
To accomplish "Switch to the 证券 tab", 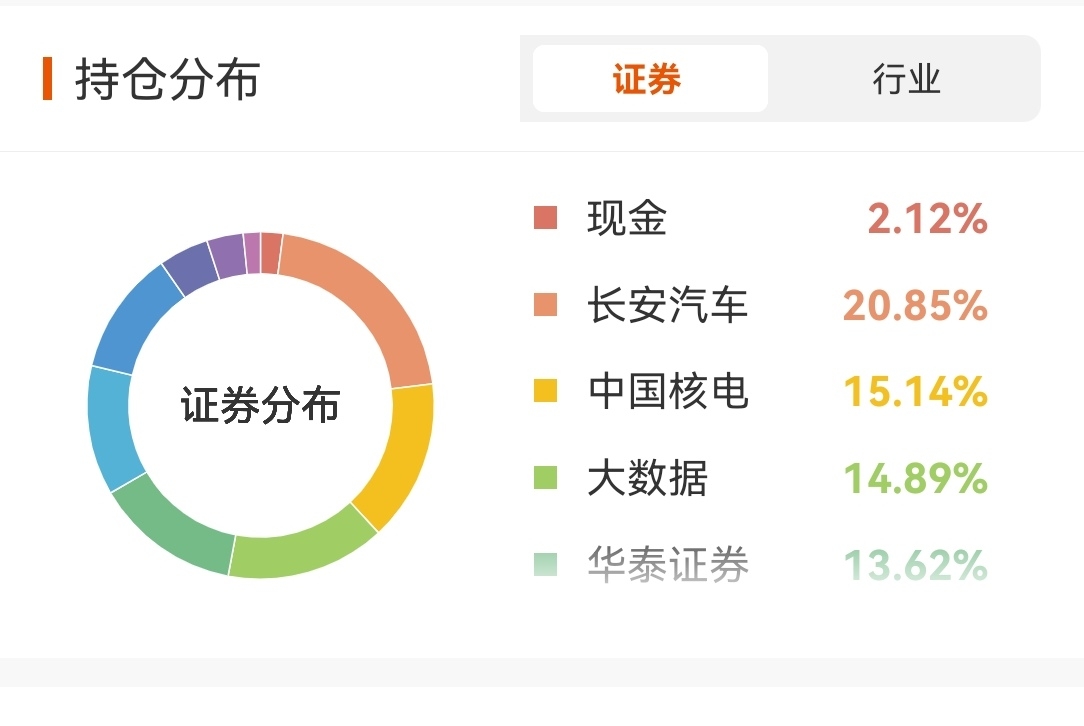I will (650, 78).
